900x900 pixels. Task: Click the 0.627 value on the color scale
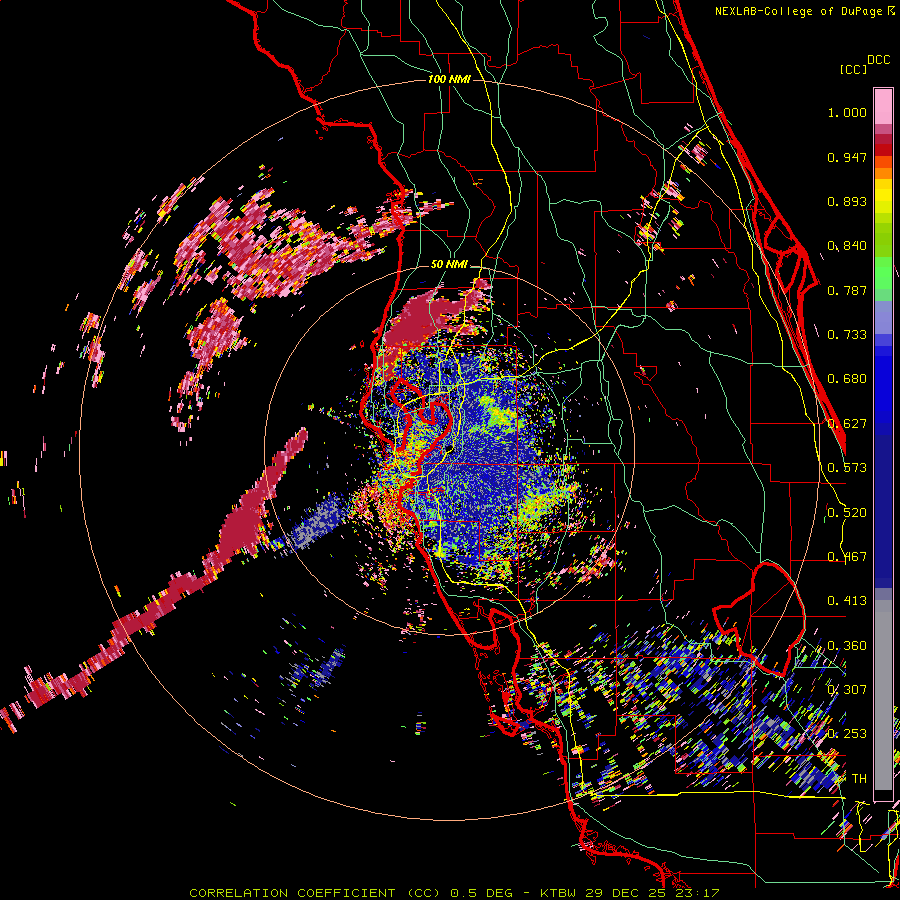(847, 424)
